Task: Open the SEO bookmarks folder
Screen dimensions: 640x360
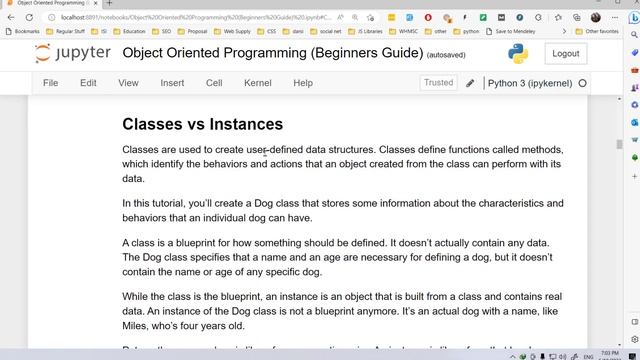Action: [x=161, y=31]
